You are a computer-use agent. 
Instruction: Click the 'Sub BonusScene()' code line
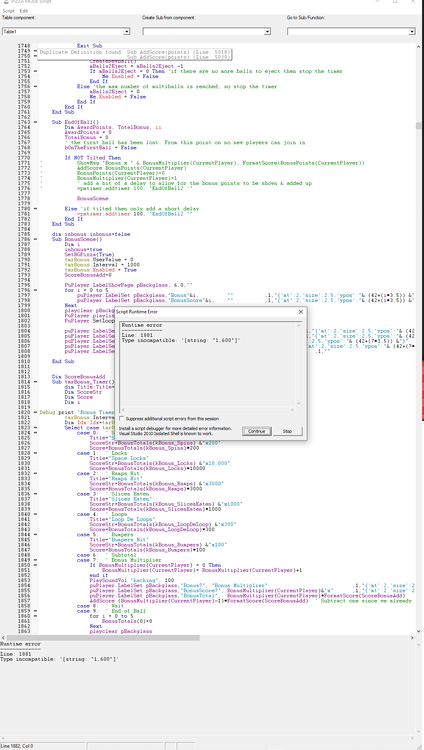point(77,239)
